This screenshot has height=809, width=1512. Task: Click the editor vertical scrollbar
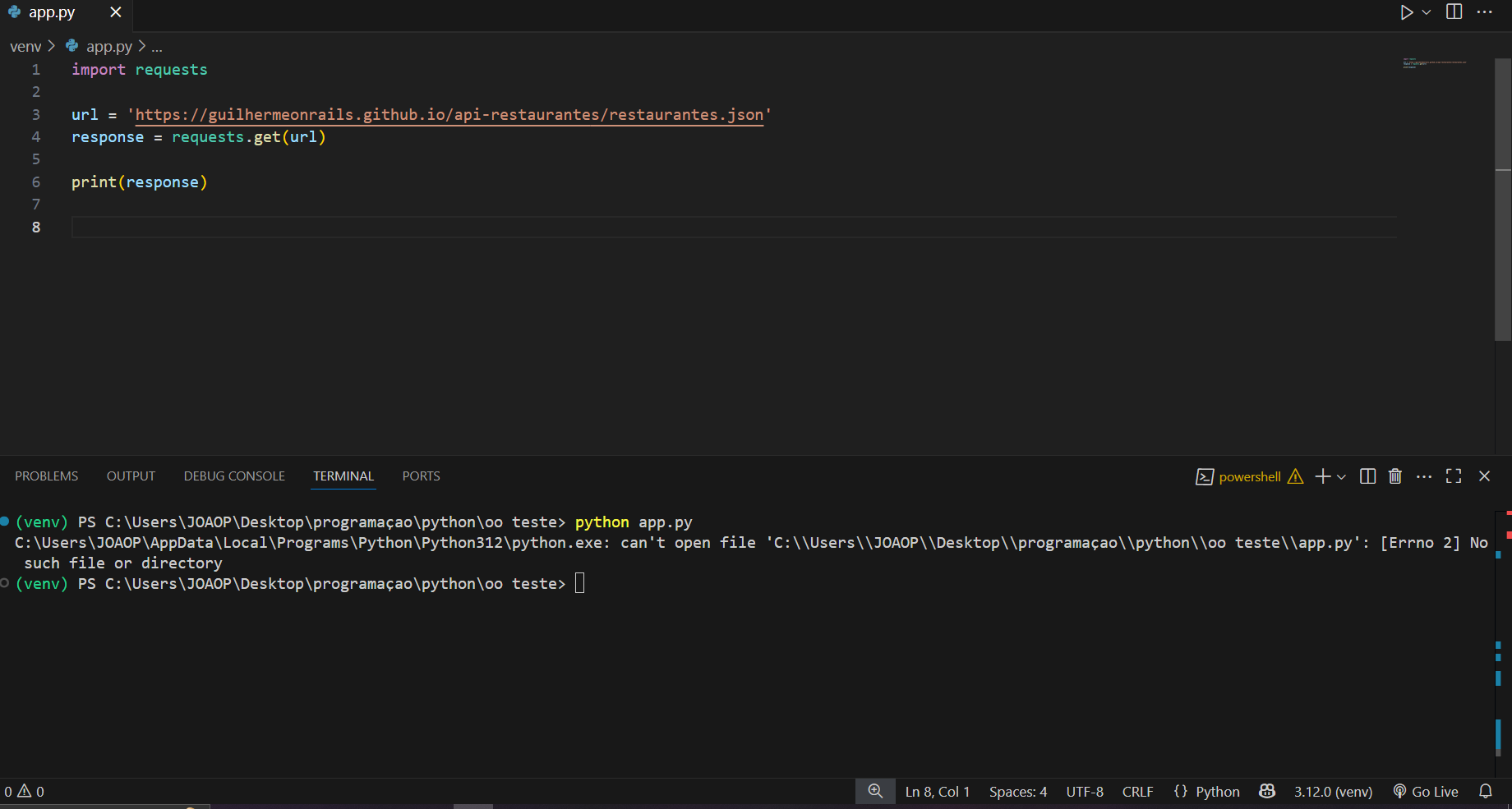1503,200
